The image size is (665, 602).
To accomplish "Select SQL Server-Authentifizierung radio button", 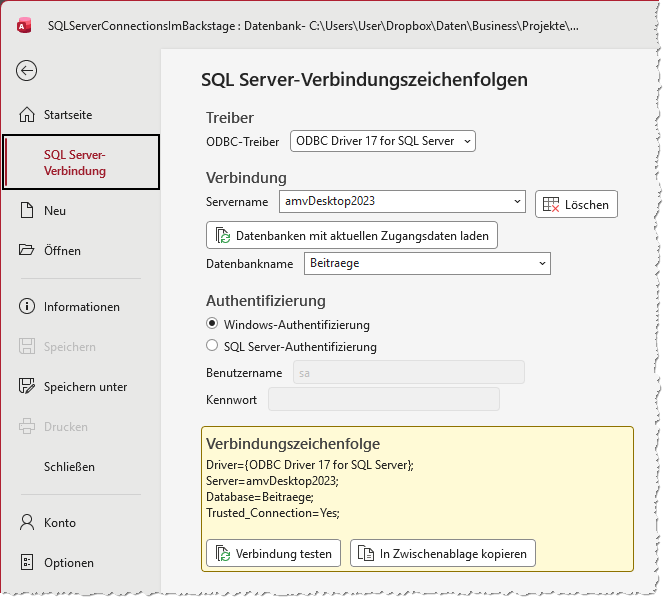I will coord(212,346).
